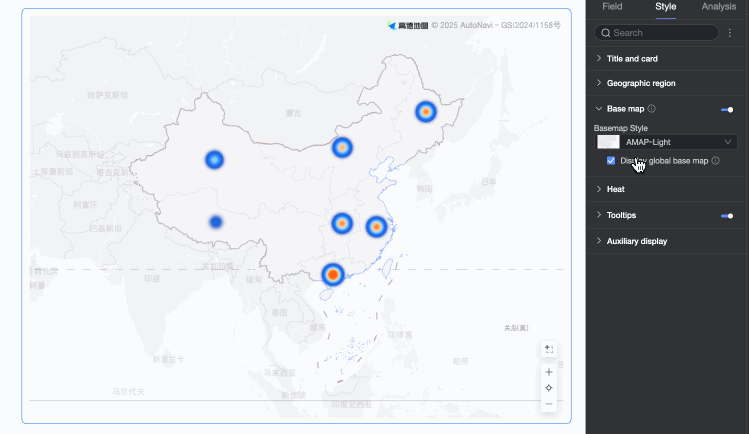Viewport: 749px width, 434px height.
Task: Expand the Tooltips section
Action: point(599,215)
